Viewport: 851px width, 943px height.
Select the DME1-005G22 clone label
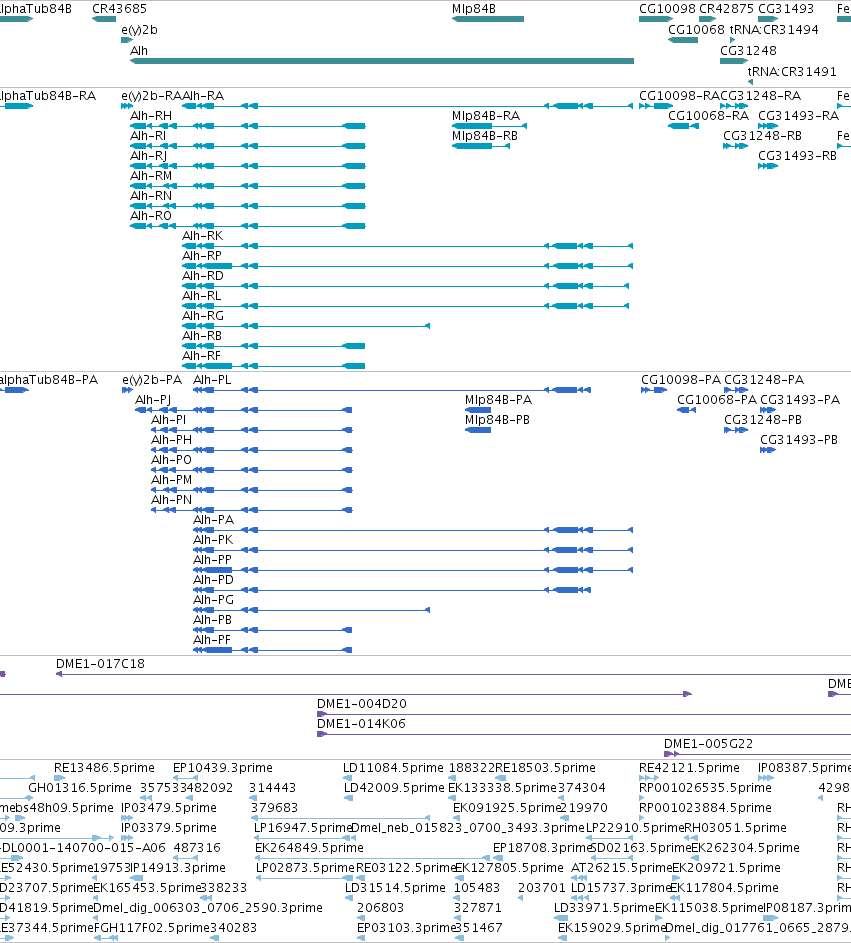tap(708, 744)
